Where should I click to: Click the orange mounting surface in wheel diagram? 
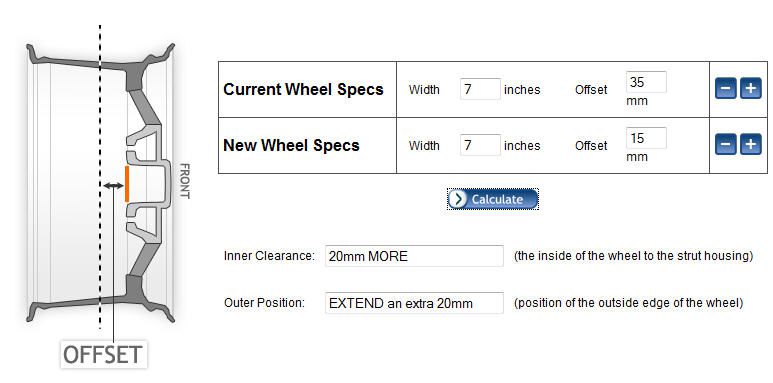tap(127, 184)
